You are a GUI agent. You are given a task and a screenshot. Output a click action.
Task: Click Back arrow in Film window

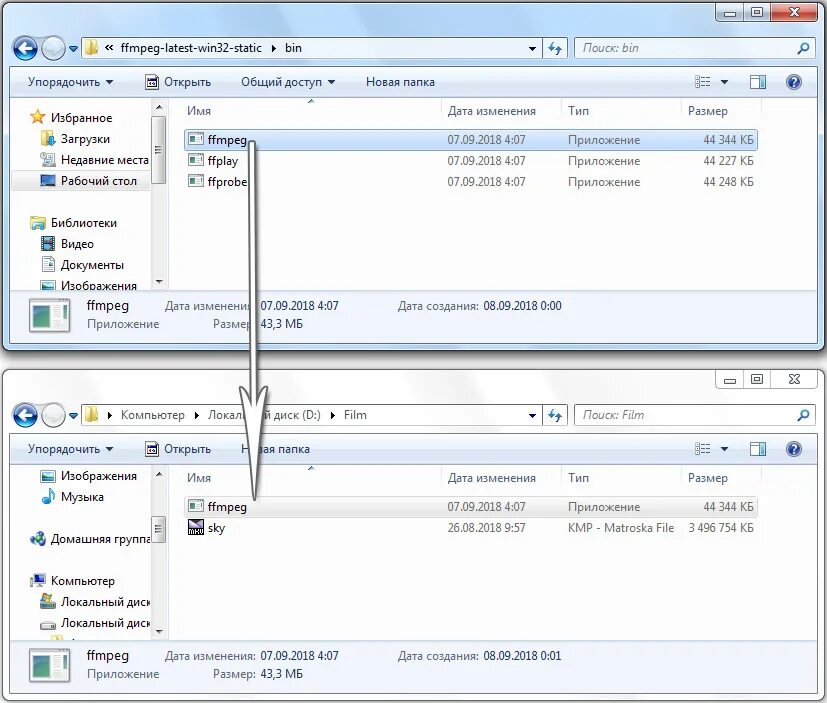point(25,416)
